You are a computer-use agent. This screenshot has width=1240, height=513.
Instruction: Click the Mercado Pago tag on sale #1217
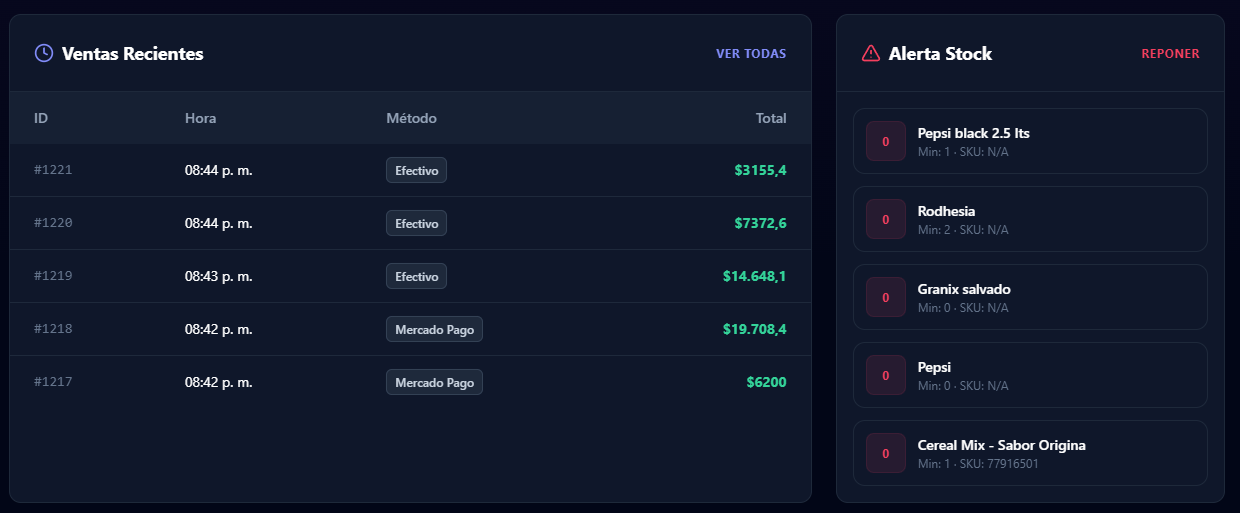point(434,382)
